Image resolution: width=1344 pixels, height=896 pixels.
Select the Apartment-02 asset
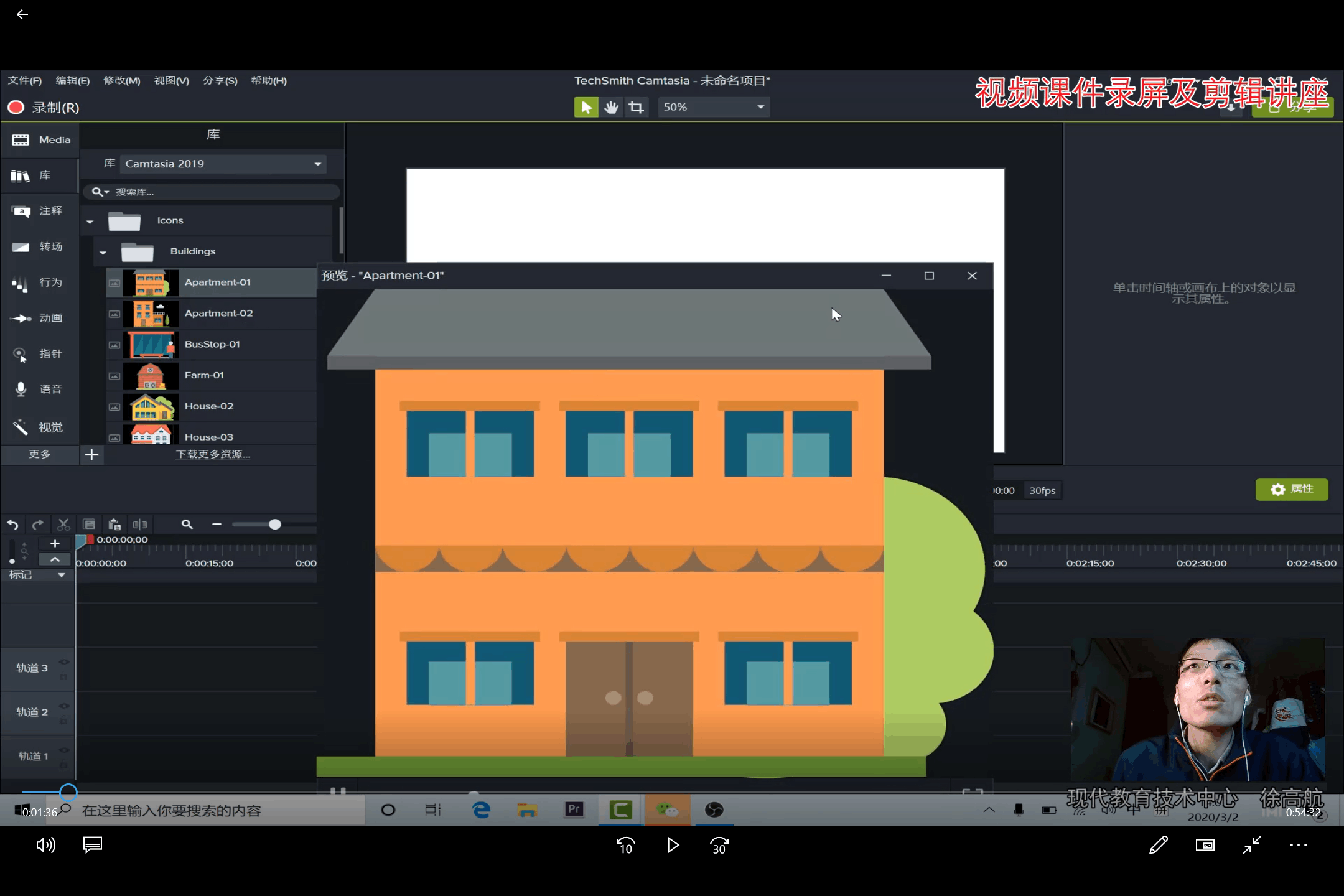[212, 314]
